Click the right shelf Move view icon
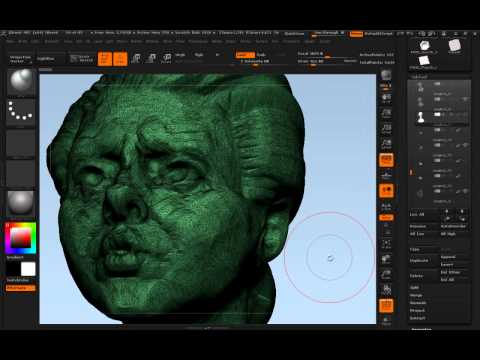The height and width of the screenshot is (360, 480). click(386, 260)
